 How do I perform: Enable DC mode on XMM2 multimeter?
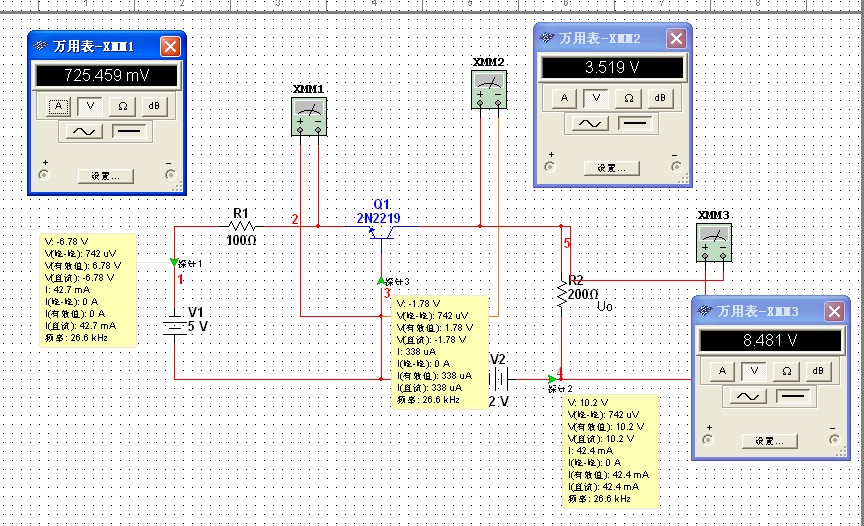tap(633, 123)
